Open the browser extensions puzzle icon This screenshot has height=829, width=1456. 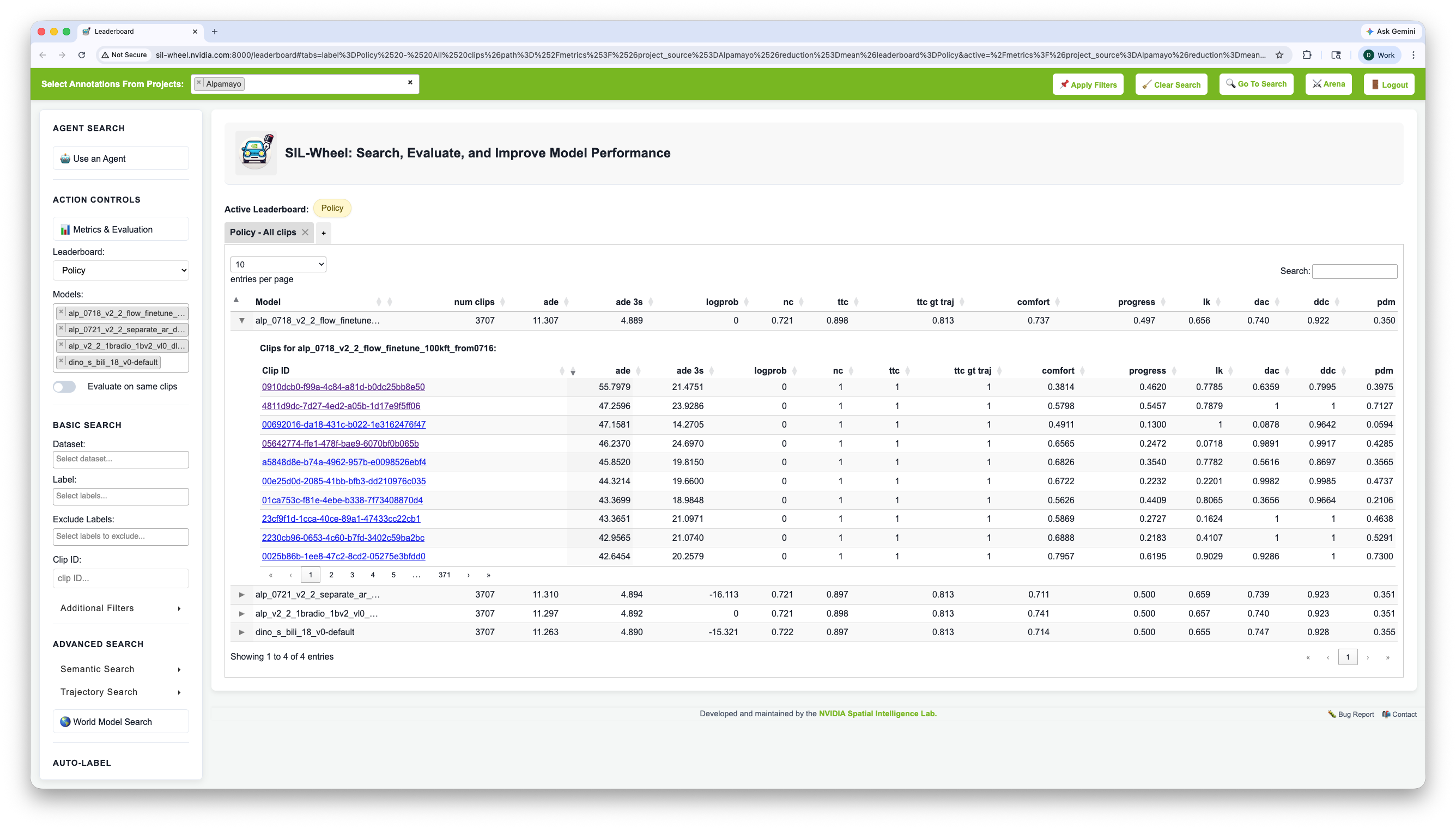click(1307, 55)
